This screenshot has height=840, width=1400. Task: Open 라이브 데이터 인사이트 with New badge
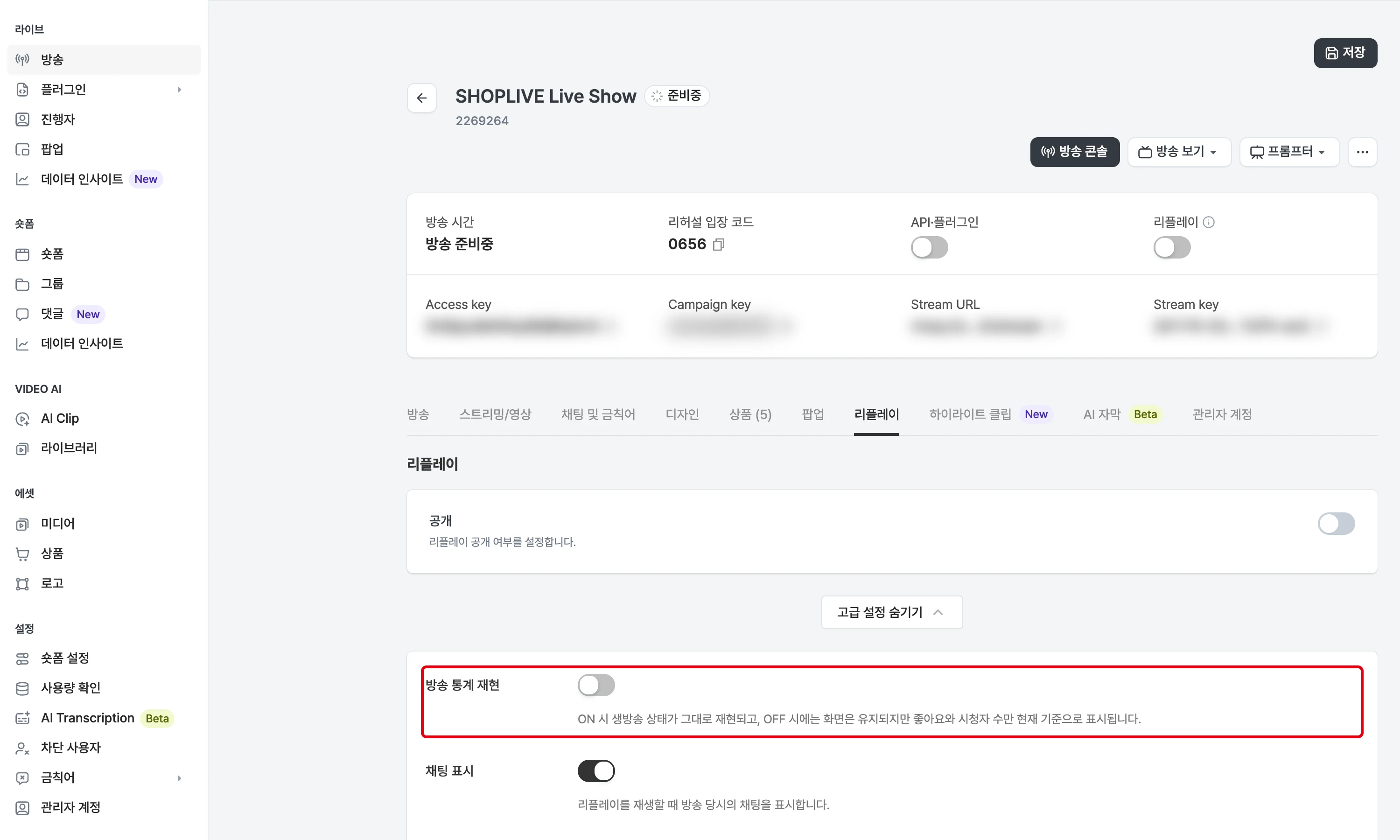tap(104, 180)
